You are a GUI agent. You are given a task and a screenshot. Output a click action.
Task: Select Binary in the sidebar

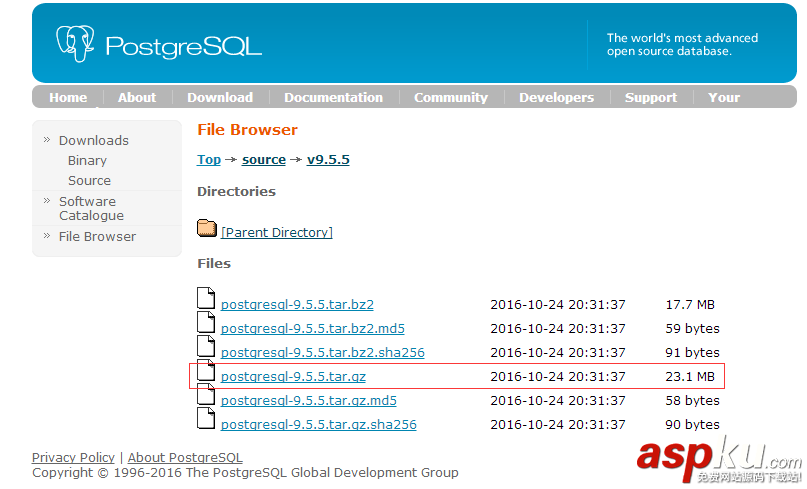click(87, 161)
